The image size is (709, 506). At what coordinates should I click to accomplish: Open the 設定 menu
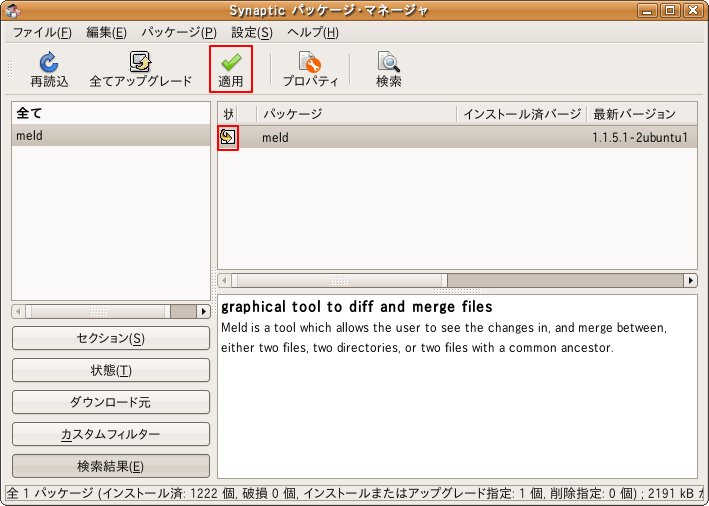[251, 32]
